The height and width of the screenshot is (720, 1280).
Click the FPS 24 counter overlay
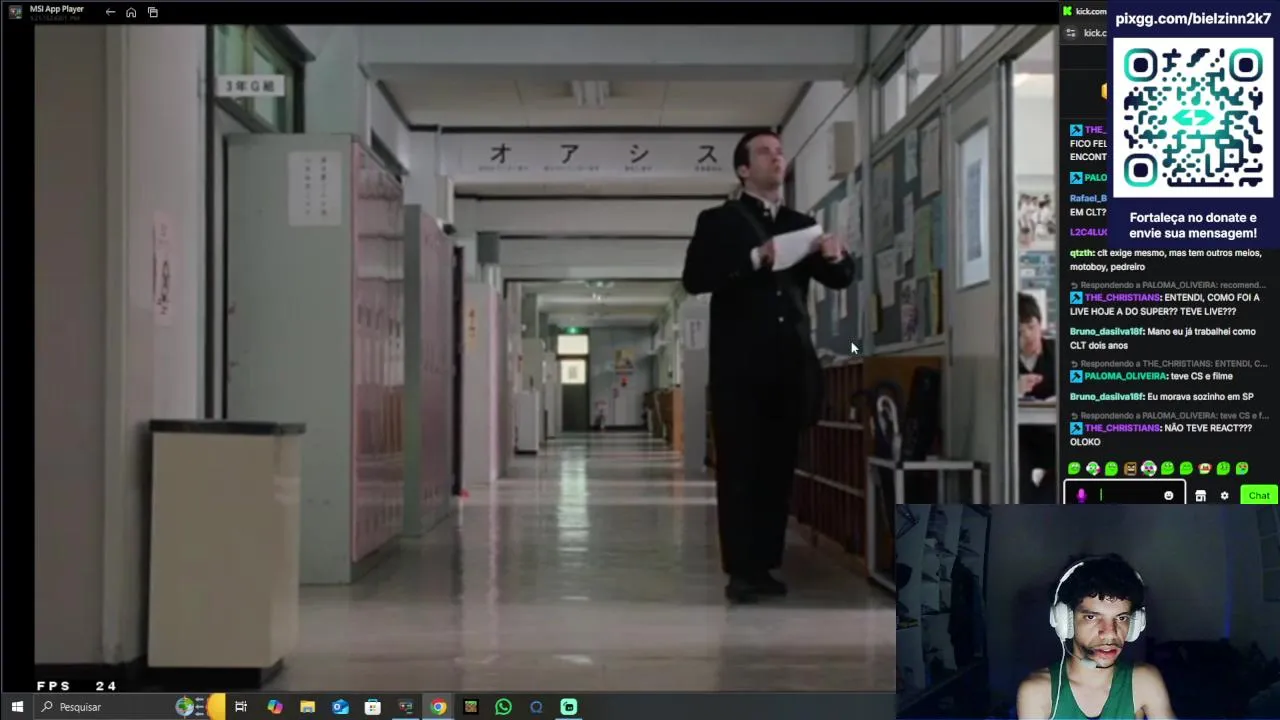click(x=76, y=686)
